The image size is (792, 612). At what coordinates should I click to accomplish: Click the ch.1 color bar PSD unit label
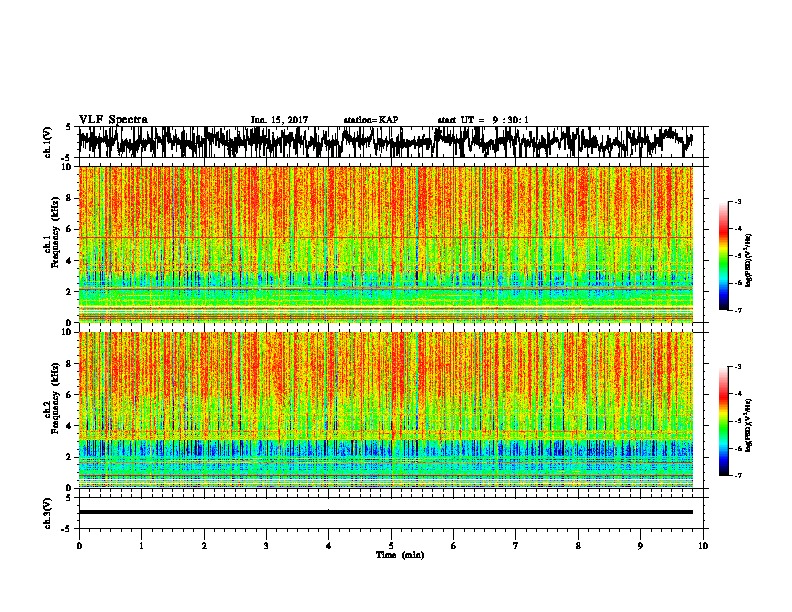pos(749,260)
